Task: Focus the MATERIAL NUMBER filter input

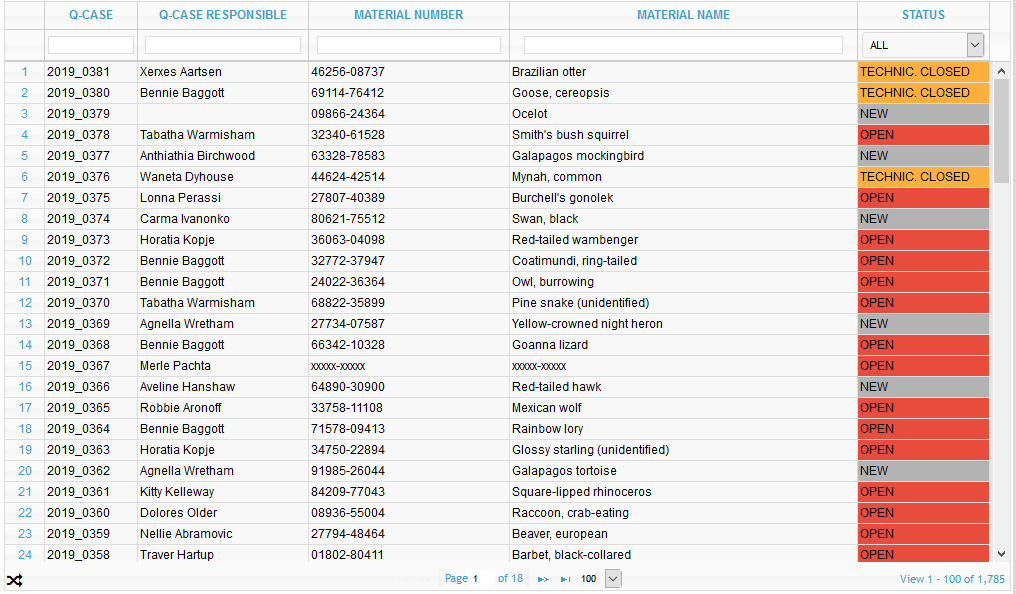Action: [409, 45]
